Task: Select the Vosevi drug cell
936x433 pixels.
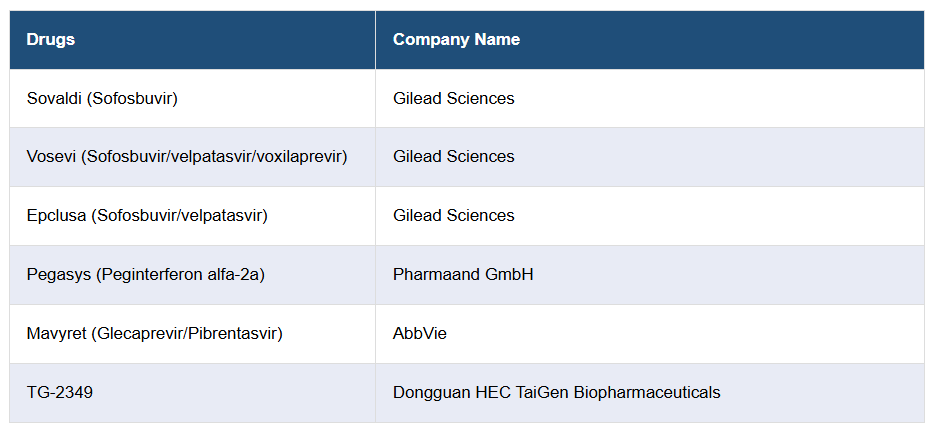Action: coord(187,157)
